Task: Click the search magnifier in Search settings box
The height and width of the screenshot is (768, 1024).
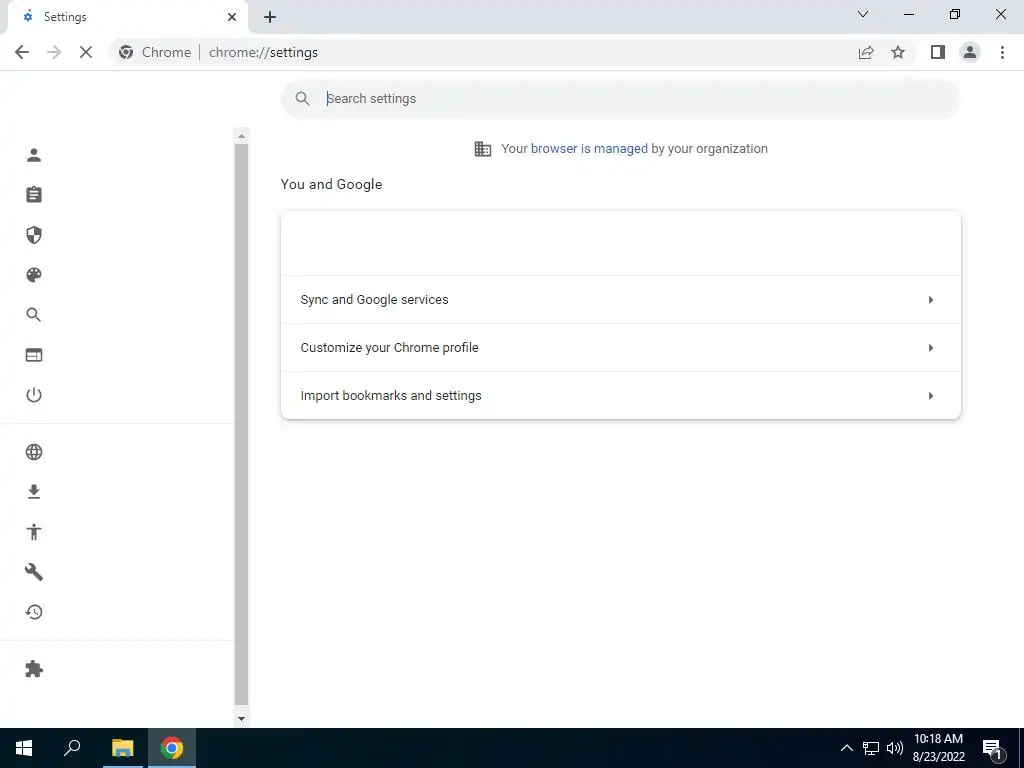Action: (302, 99)
